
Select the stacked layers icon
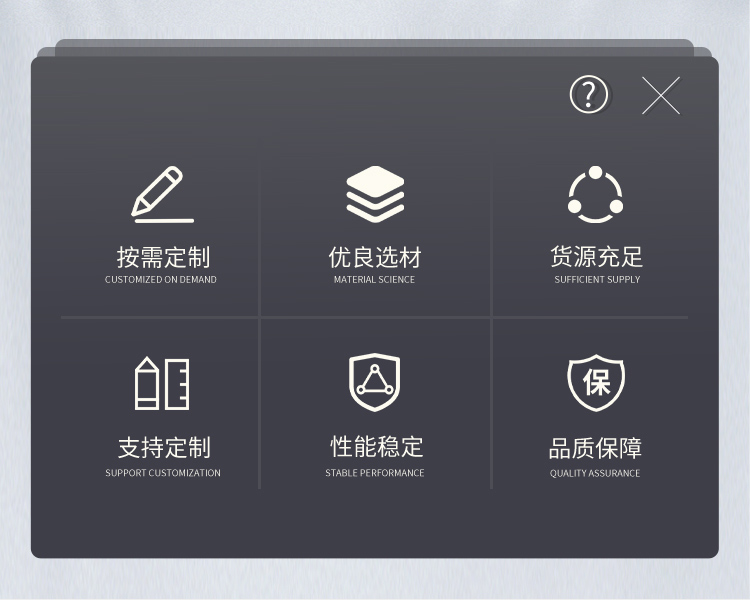(375, 194)
